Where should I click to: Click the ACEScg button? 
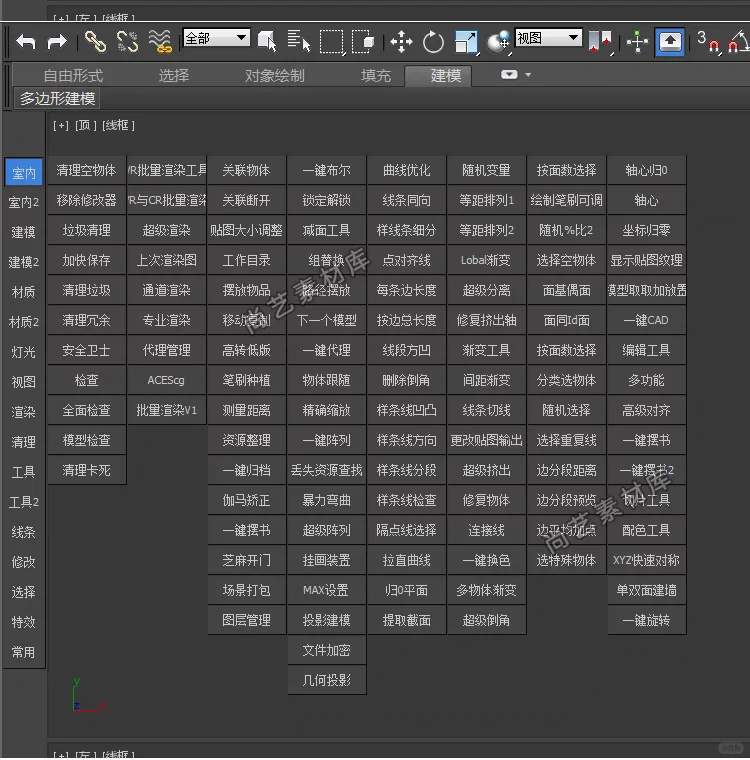coord(167,380)
